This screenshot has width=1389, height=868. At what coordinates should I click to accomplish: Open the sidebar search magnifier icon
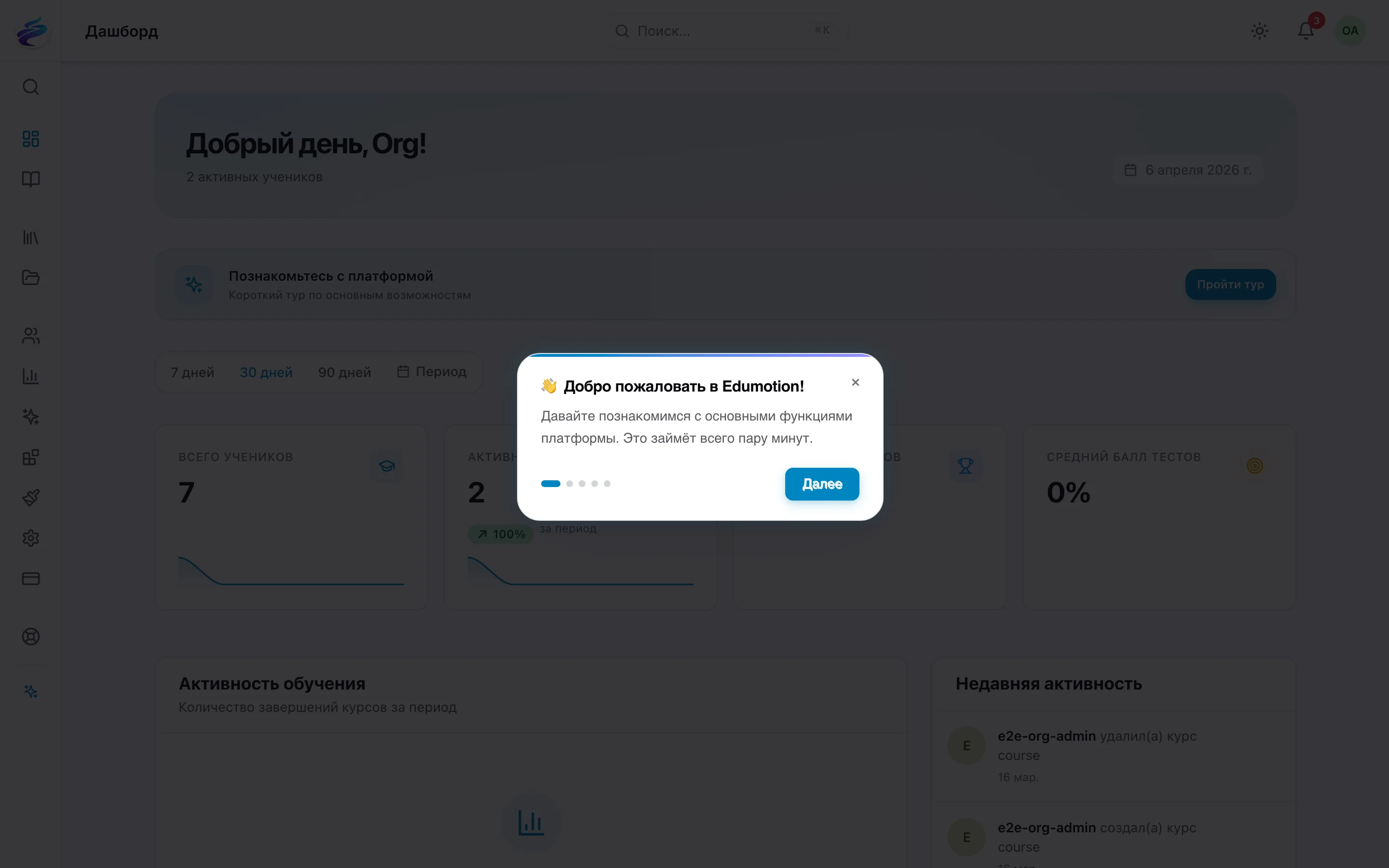(30, 87)
